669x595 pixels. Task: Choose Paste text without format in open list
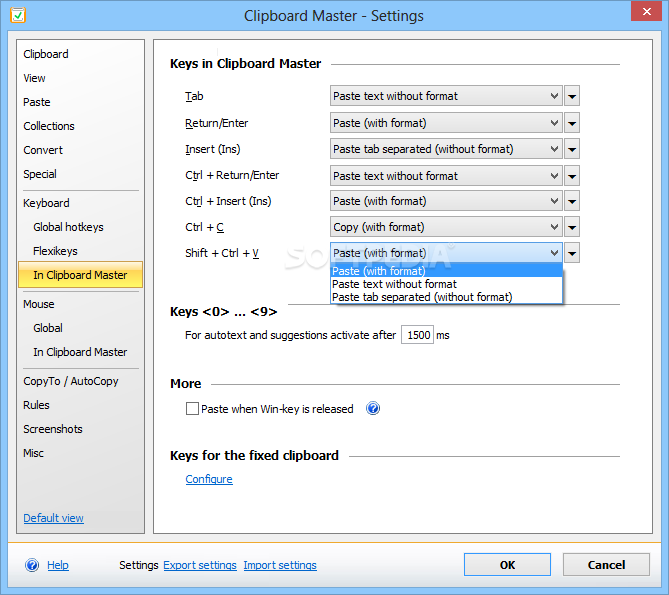point(446,284)
